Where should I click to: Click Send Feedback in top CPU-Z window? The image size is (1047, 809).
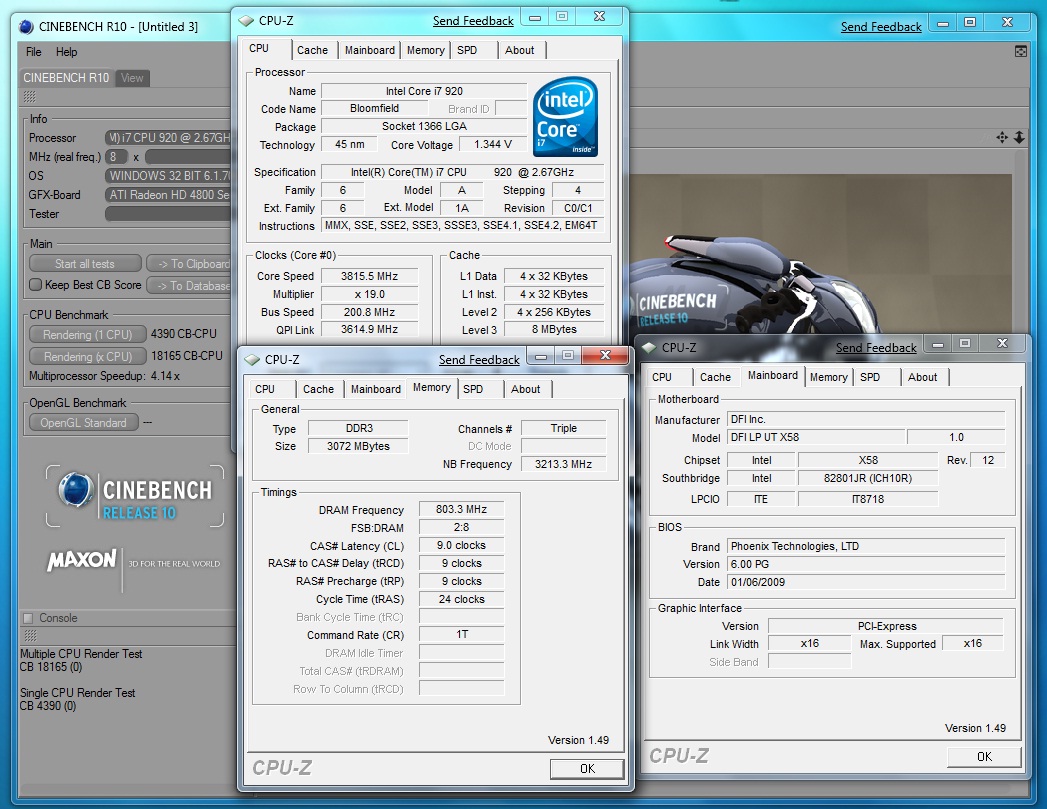click(x=473, y=21)
